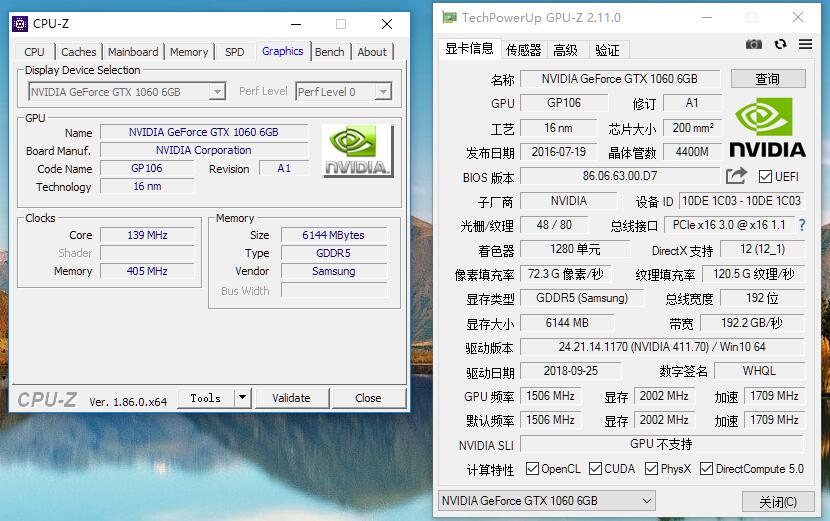Select the Graphics tab
Image resolution: width=830 pixels, height=521 pixels.
click(283, 51)
